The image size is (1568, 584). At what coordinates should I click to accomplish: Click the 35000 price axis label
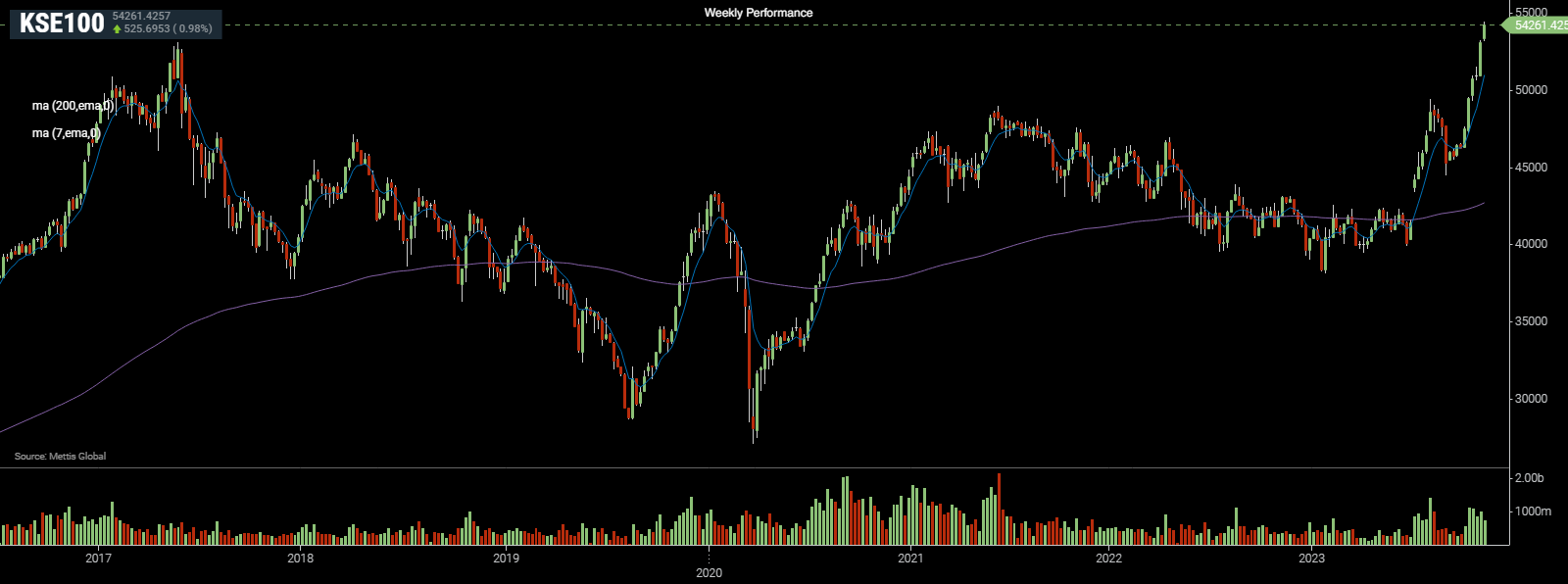coord(1532,321)
